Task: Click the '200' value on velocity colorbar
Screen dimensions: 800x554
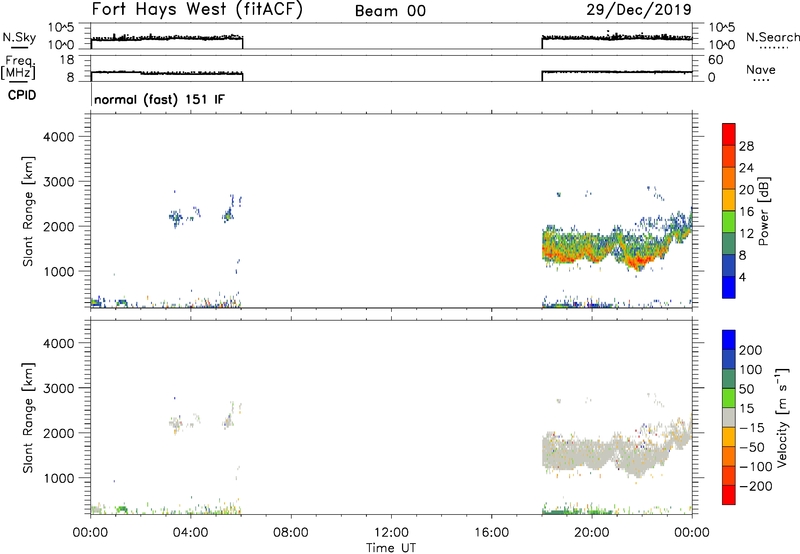Action: click(751, 350)
